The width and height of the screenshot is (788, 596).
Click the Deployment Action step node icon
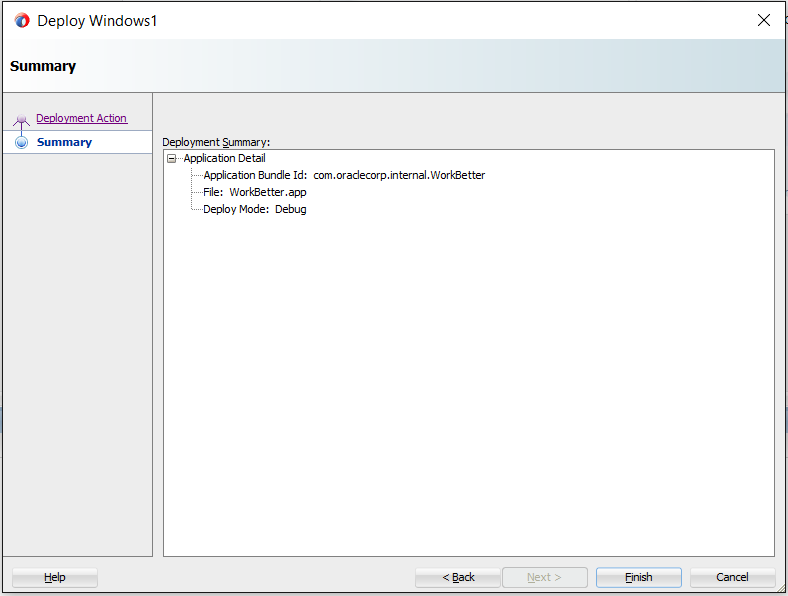pyautogui.click(x=21, y=120)
